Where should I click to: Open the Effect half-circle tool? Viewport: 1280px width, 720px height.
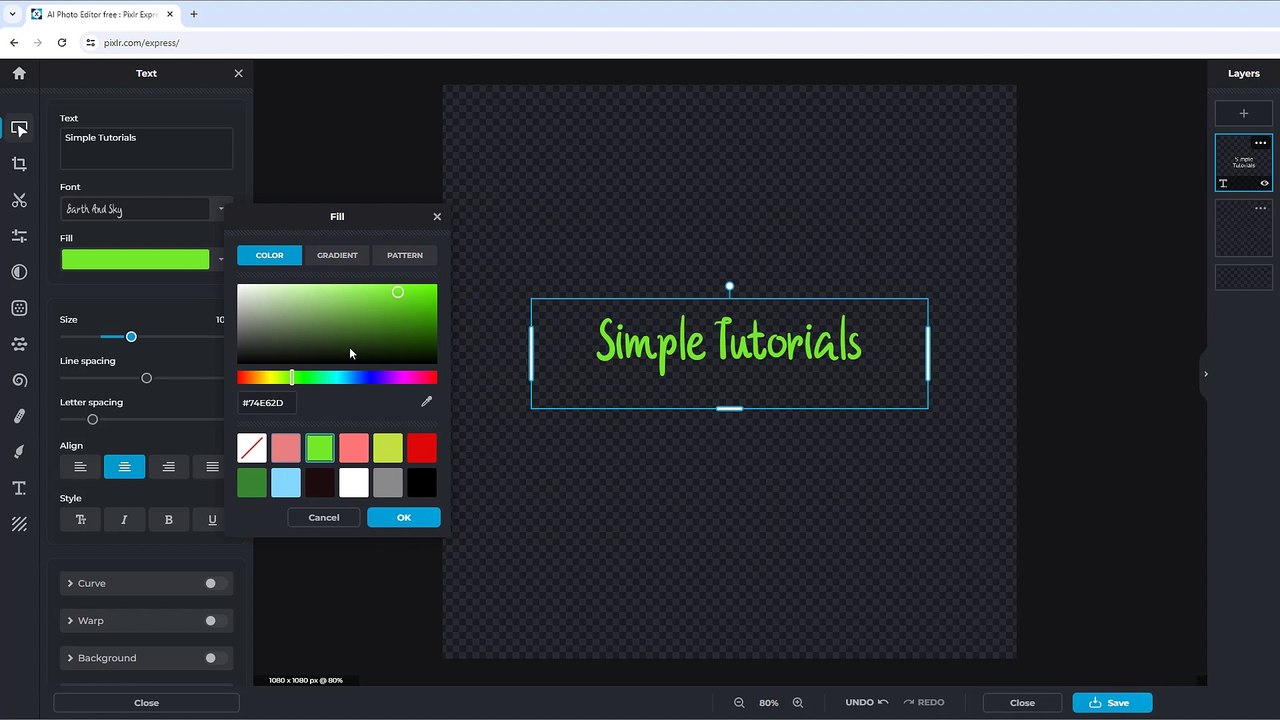pos(19,272)
